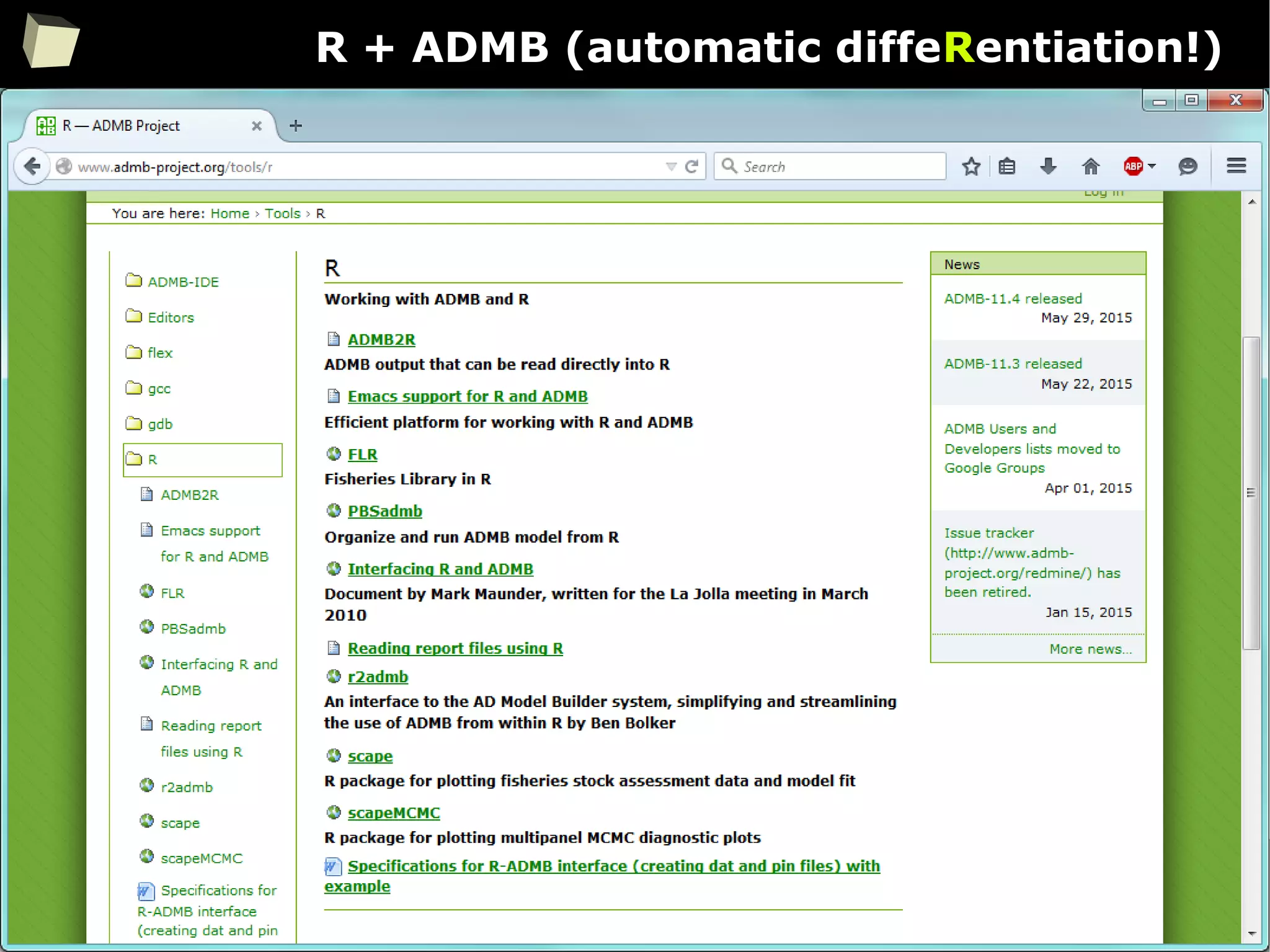Show bookmarks list icon

pos(1007,166)
